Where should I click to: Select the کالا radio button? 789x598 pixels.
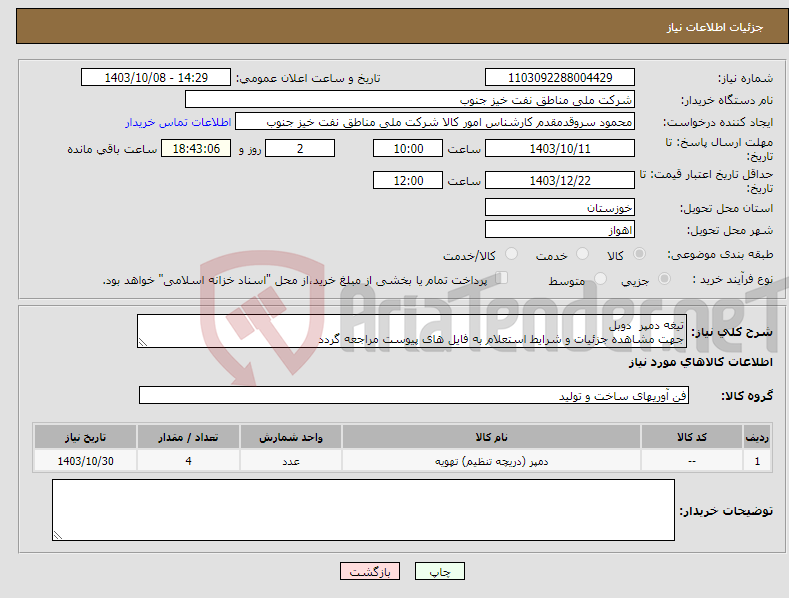click(x=639, y=254)
